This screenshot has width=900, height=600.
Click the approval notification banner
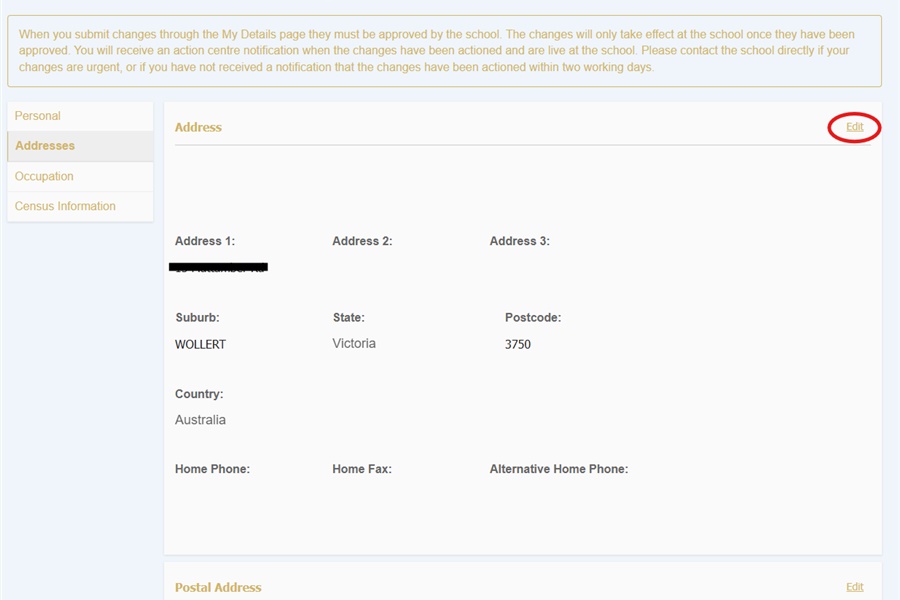point(450,47)
